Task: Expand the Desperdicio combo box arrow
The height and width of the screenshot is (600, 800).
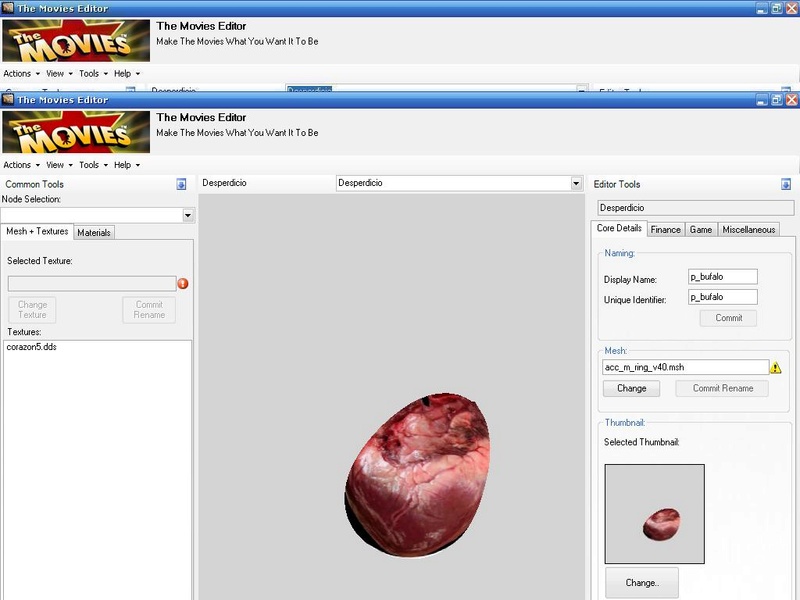Action: 576,183
